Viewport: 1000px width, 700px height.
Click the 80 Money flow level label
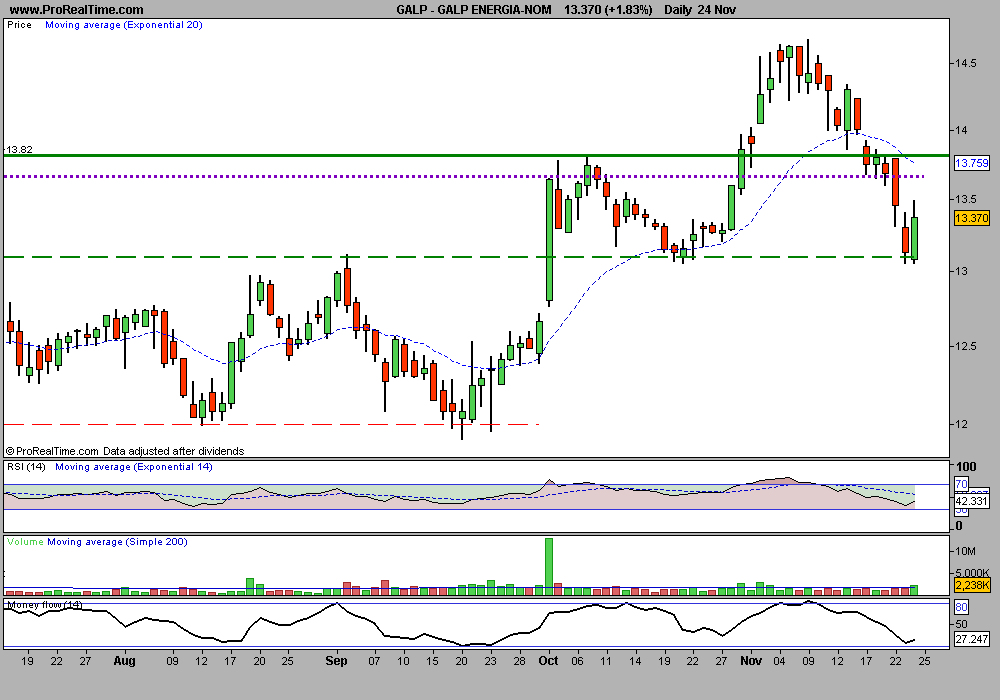(961, 607)
